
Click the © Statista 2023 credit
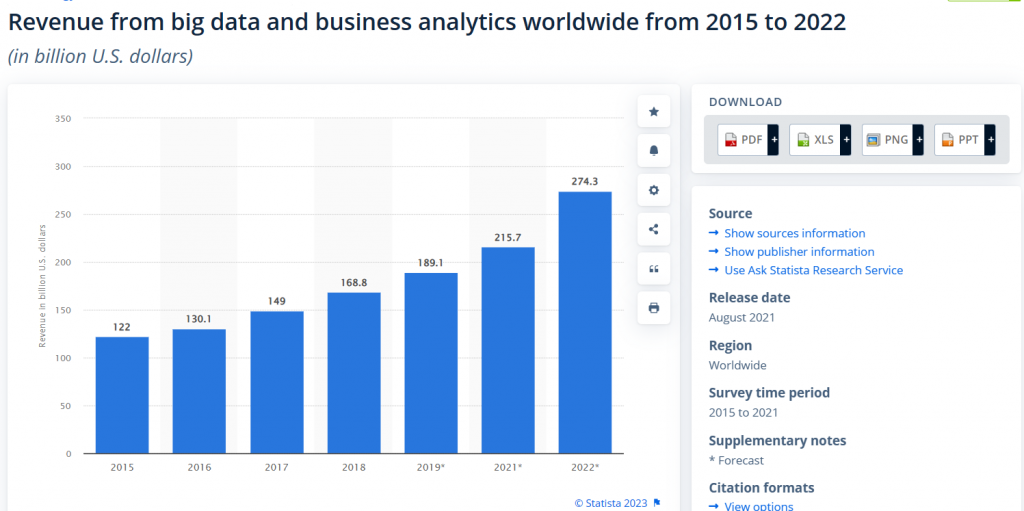(x=611, y=503)
